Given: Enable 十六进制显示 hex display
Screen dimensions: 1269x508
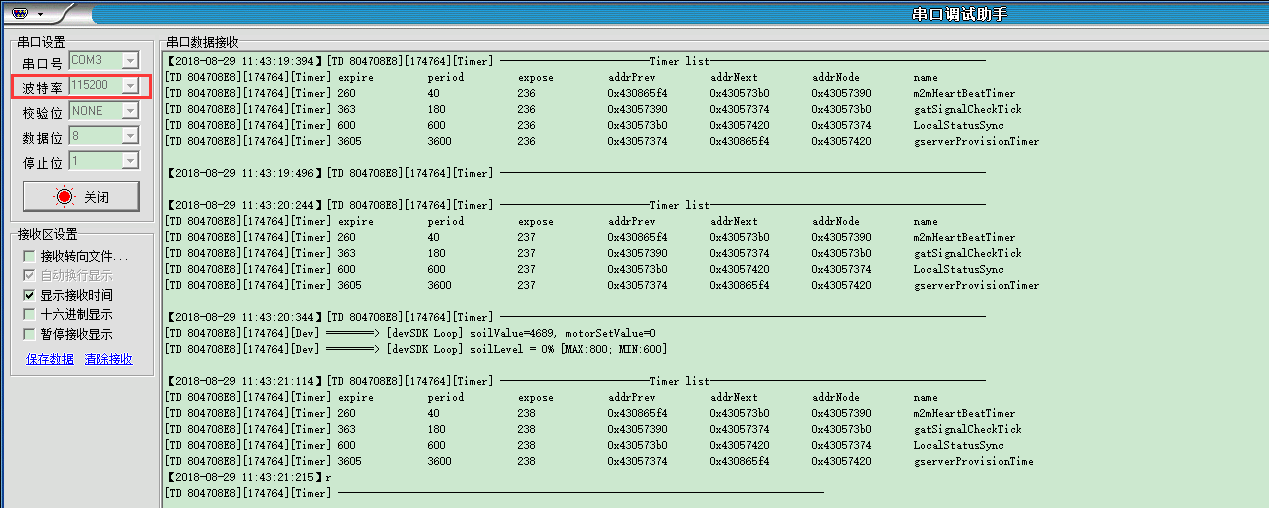Looking at the screenshot, I should 29,315.
